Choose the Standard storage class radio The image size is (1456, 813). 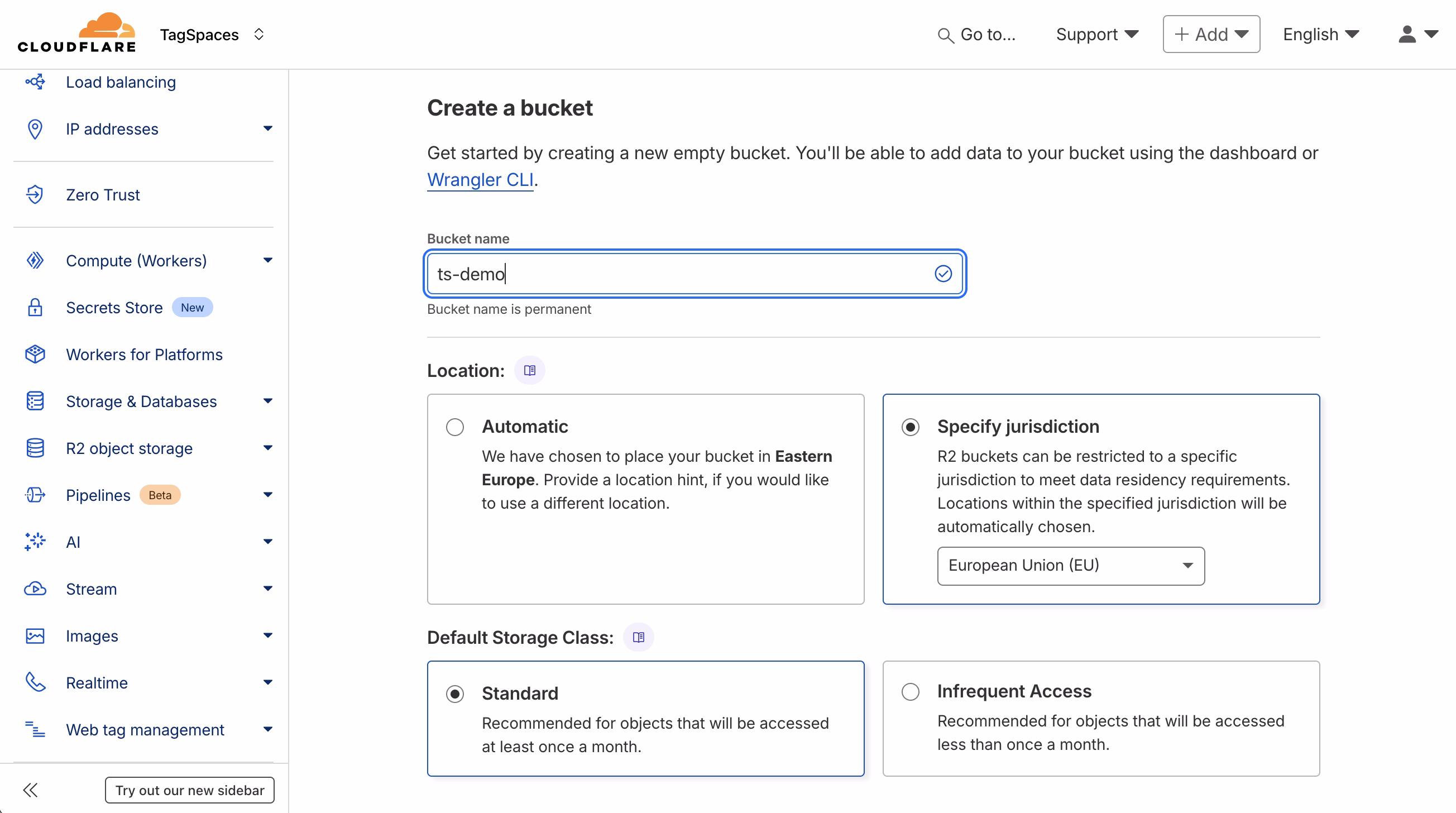454,694
